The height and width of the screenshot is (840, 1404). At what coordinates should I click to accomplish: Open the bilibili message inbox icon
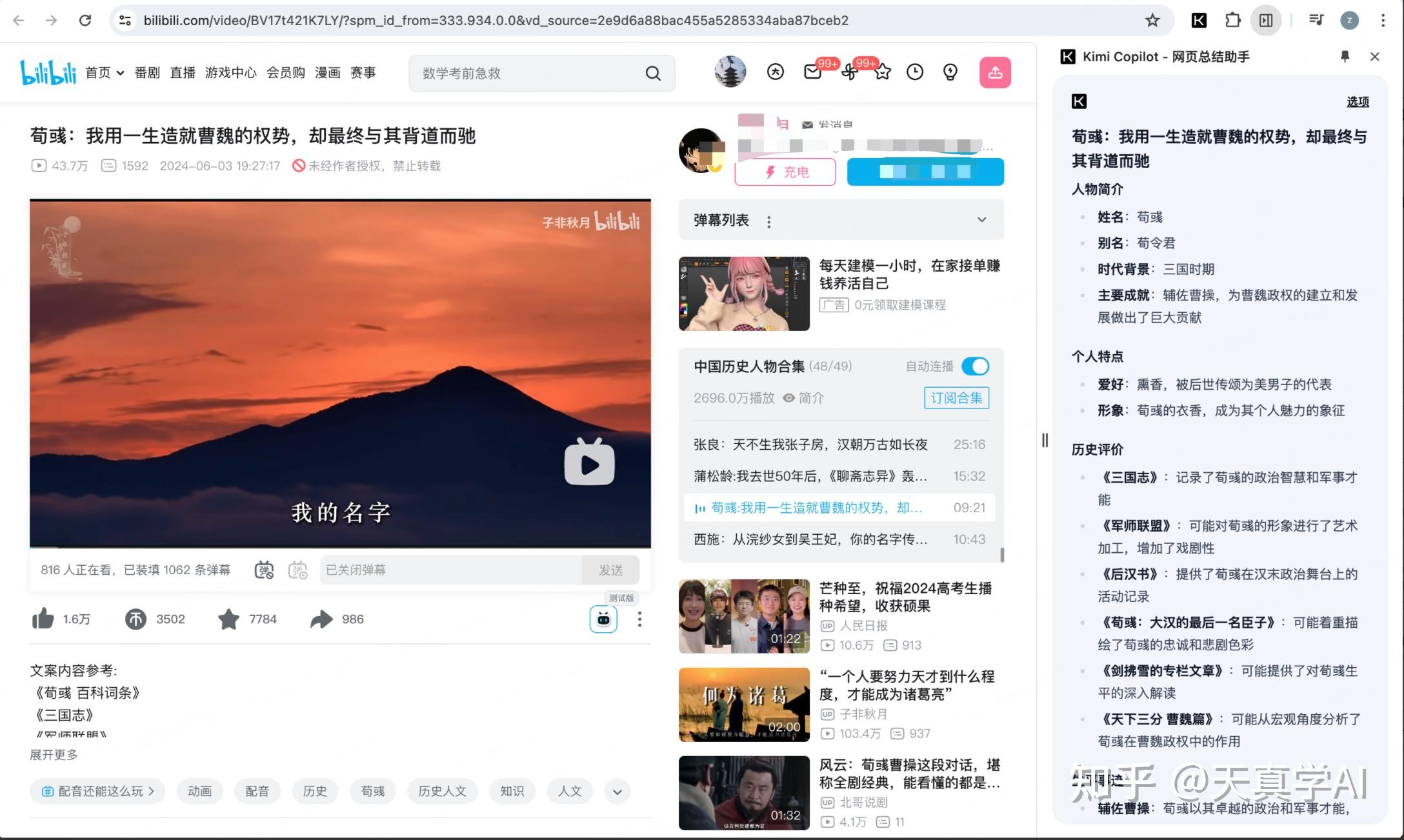coord(812,72)
